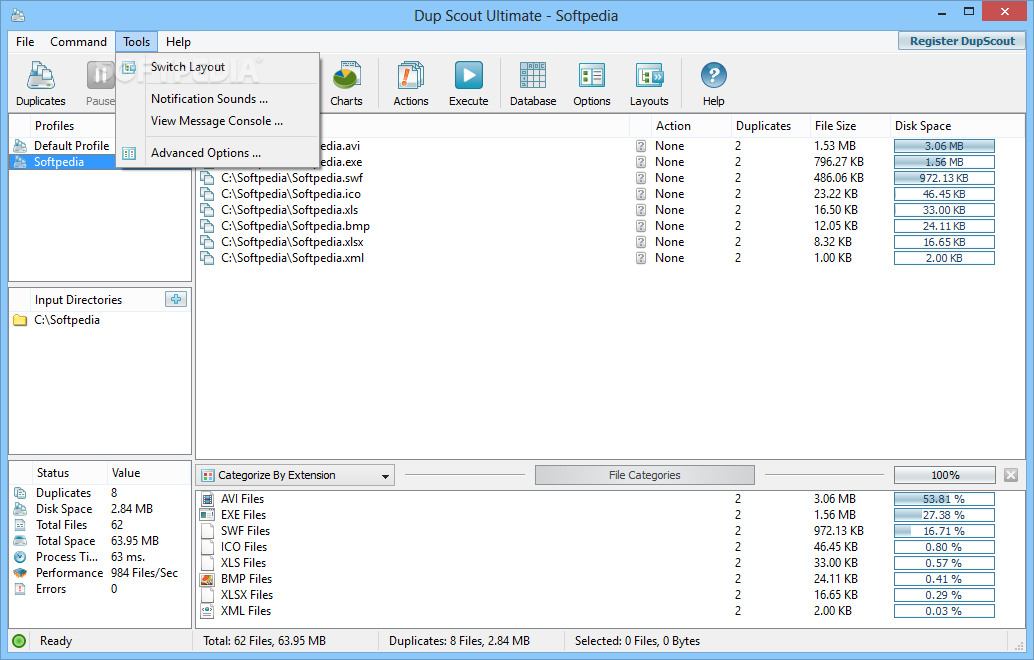Click the 3.06 MB disk space bar
Screen dimensions: 1034x660
click(944, 146)
